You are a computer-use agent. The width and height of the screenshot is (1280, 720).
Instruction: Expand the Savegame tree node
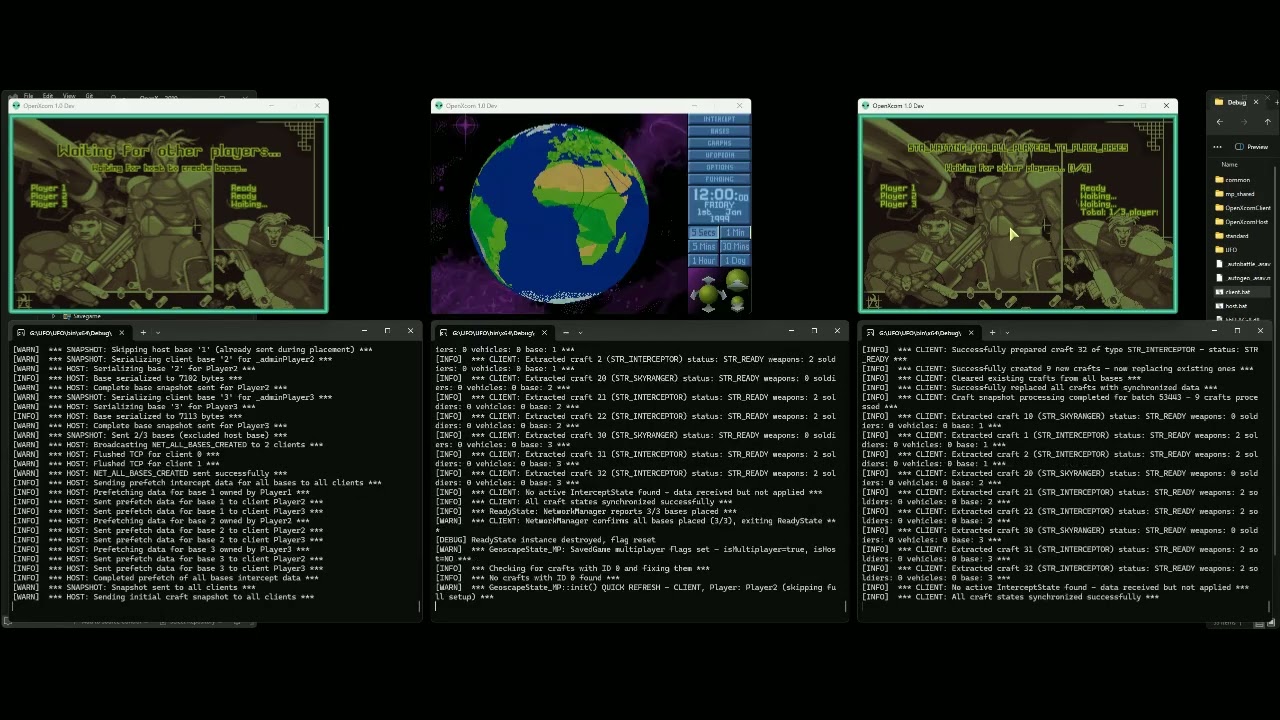[53, 316]
